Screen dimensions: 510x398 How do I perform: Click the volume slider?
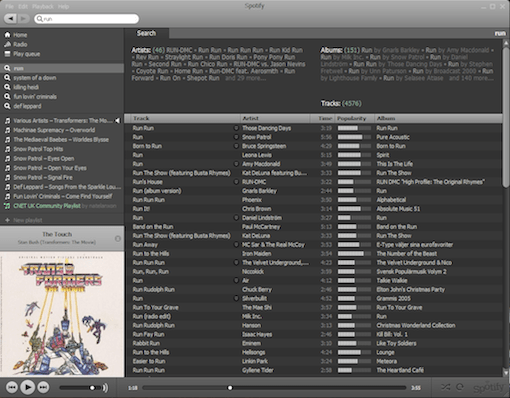(x=80, y=388)
